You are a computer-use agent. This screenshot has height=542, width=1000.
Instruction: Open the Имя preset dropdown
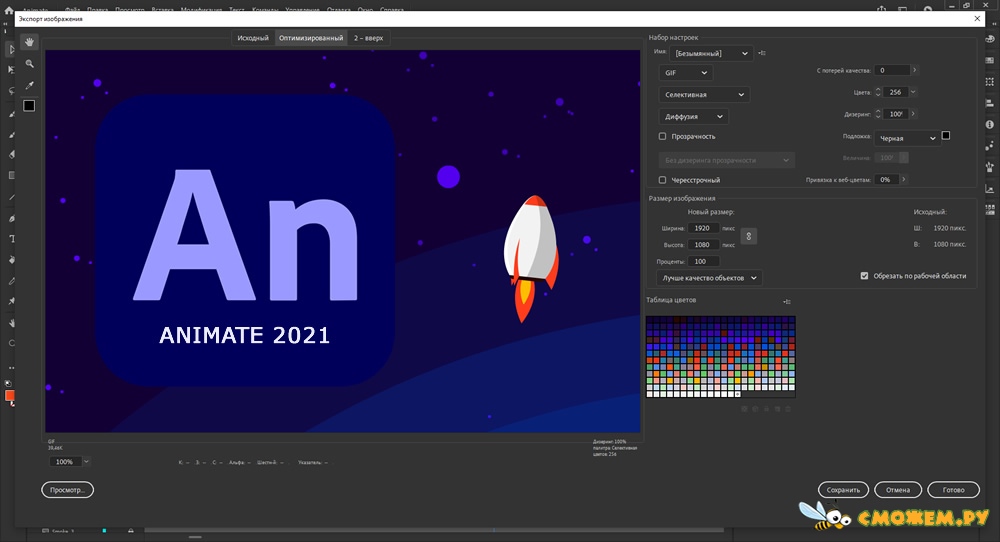(711, 54)
